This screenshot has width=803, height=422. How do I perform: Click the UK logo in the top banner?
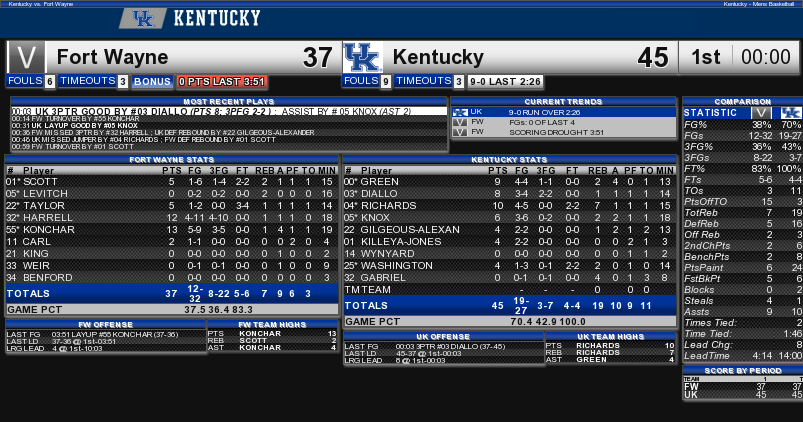(143, 19)
